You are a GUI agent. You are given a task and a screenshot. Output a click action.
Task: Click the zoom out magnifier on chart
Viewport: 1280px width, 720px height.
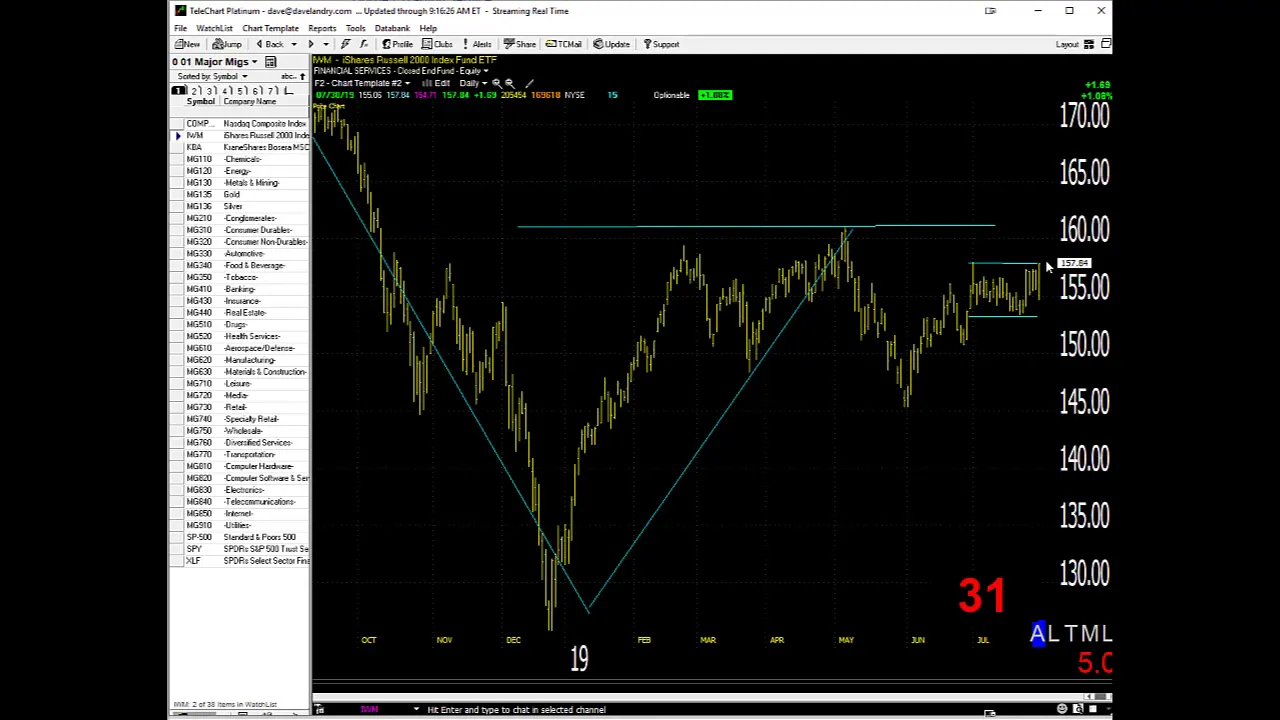coord(510,84)
